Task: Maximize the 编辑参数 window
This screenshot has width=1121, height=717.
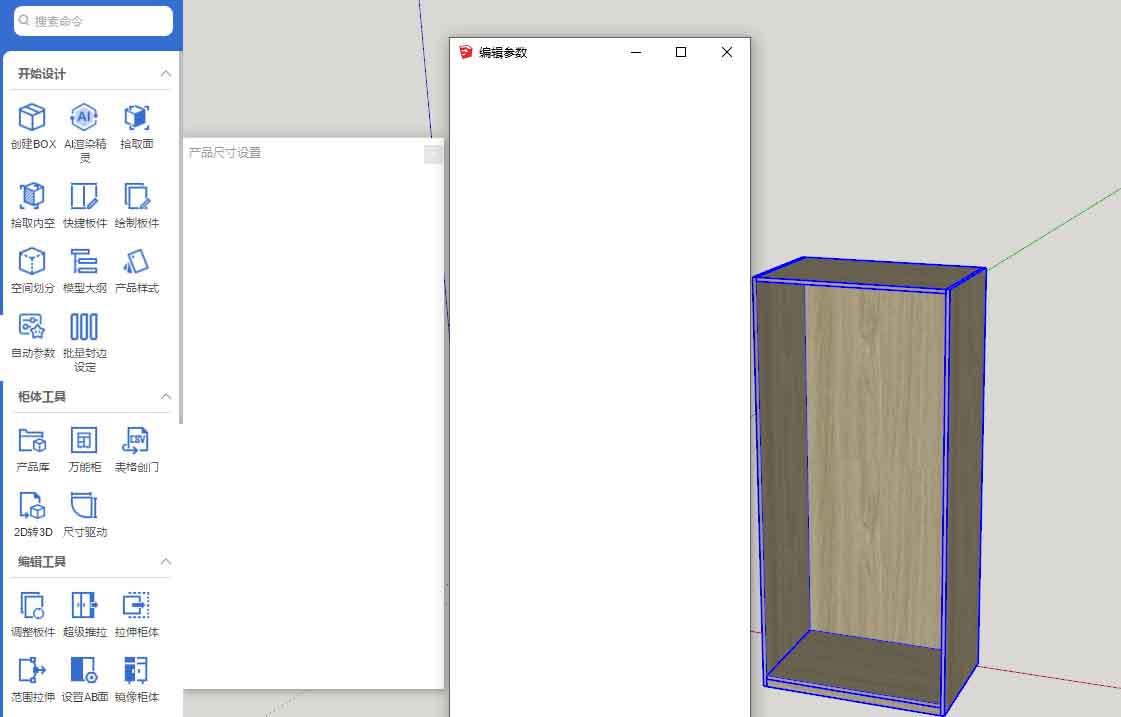Action: (x=681, y=53)
